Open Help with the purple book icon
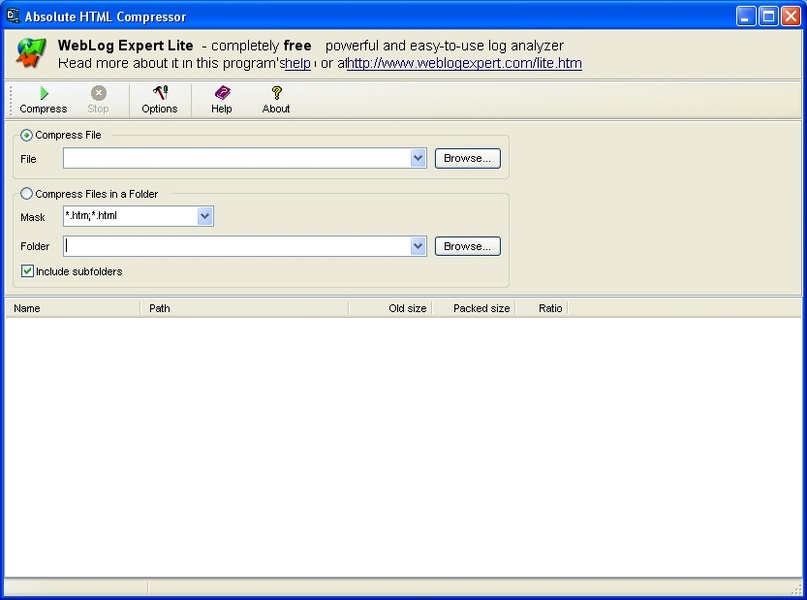 click(x=222, y=93)
